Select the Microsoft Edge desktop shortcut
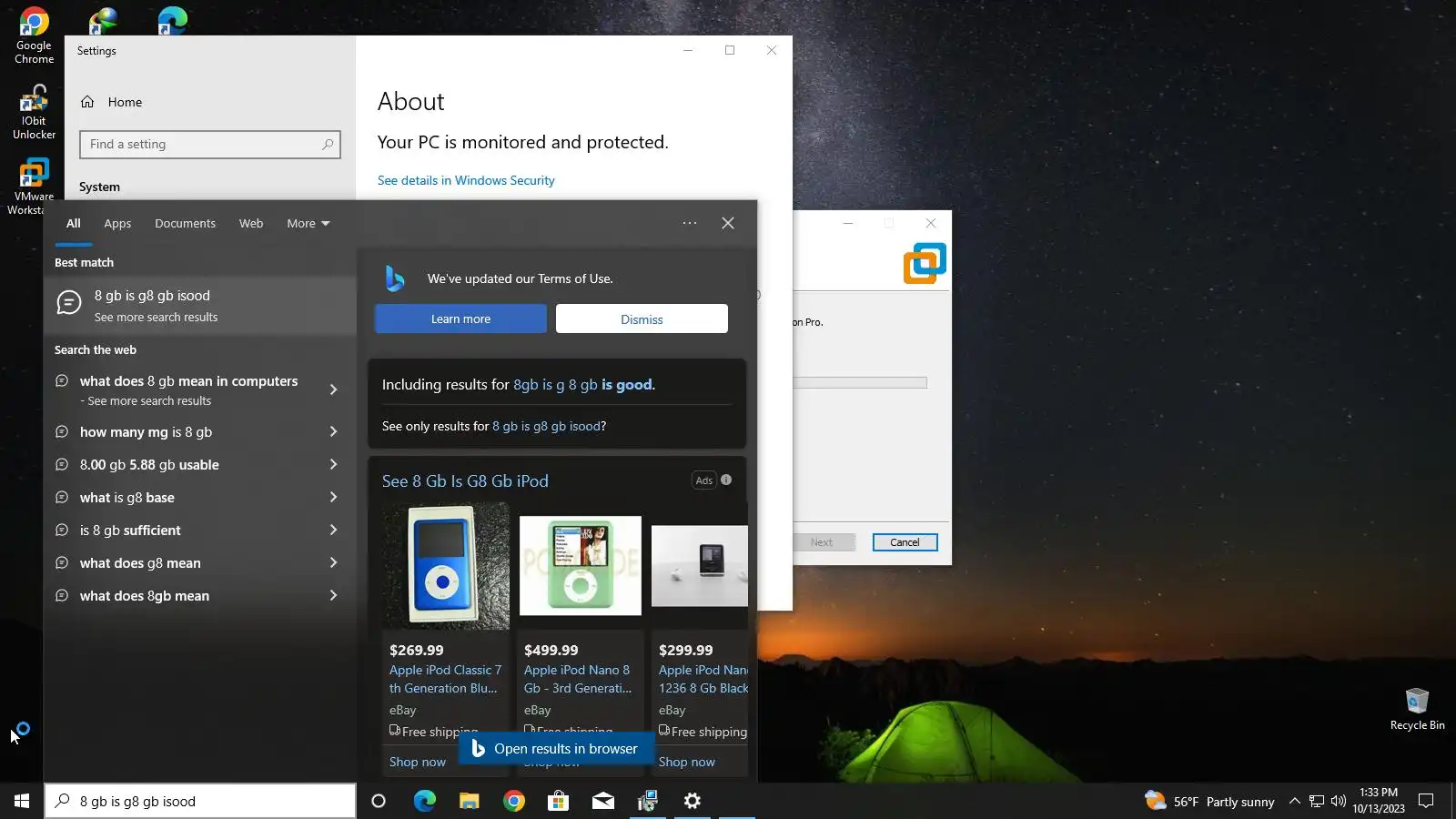The image size is (1456, 819). click(171, 19)
